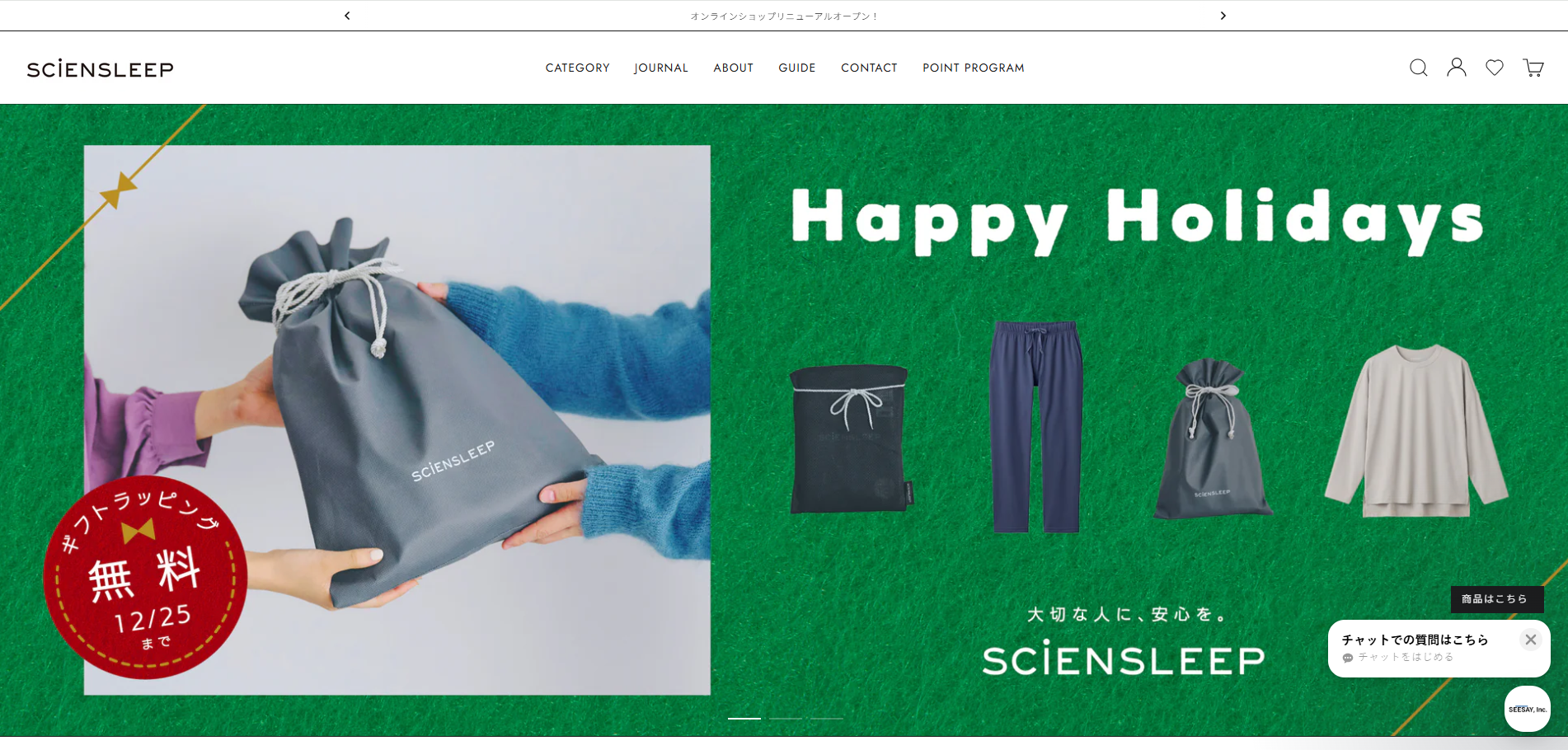Viewport: 1568px width, 750px height.
Task: Go to the ABOUT page
Action: click(x=734, y=68)
